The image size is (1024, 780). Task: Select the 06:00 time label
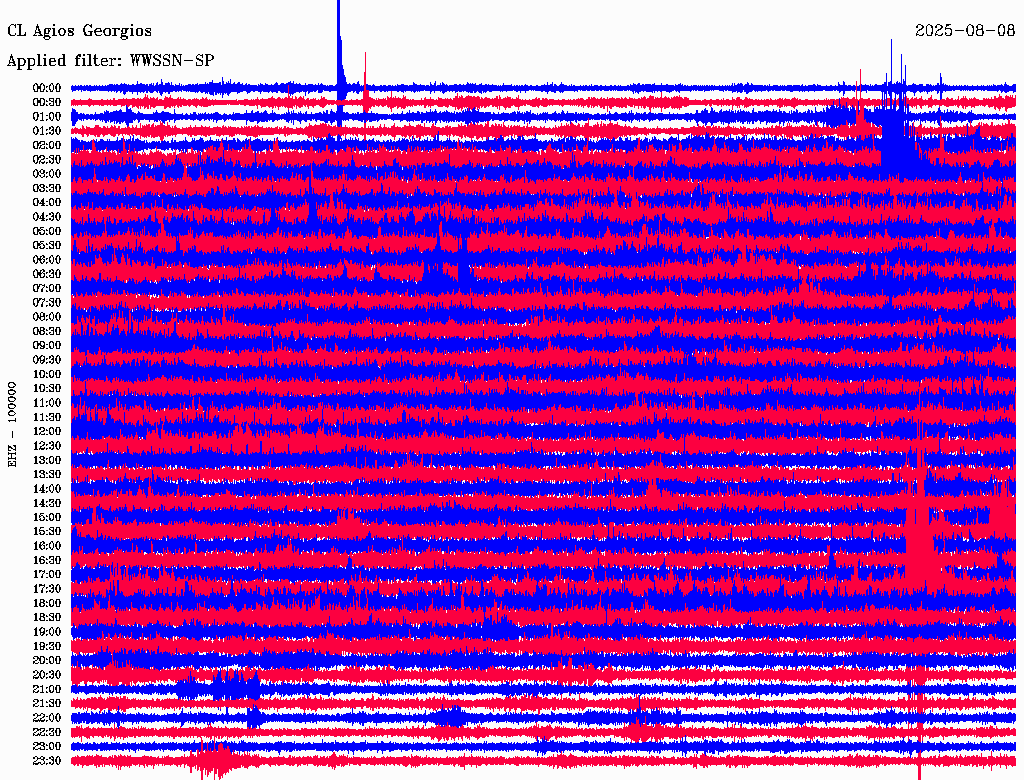(x=47, y=259)
